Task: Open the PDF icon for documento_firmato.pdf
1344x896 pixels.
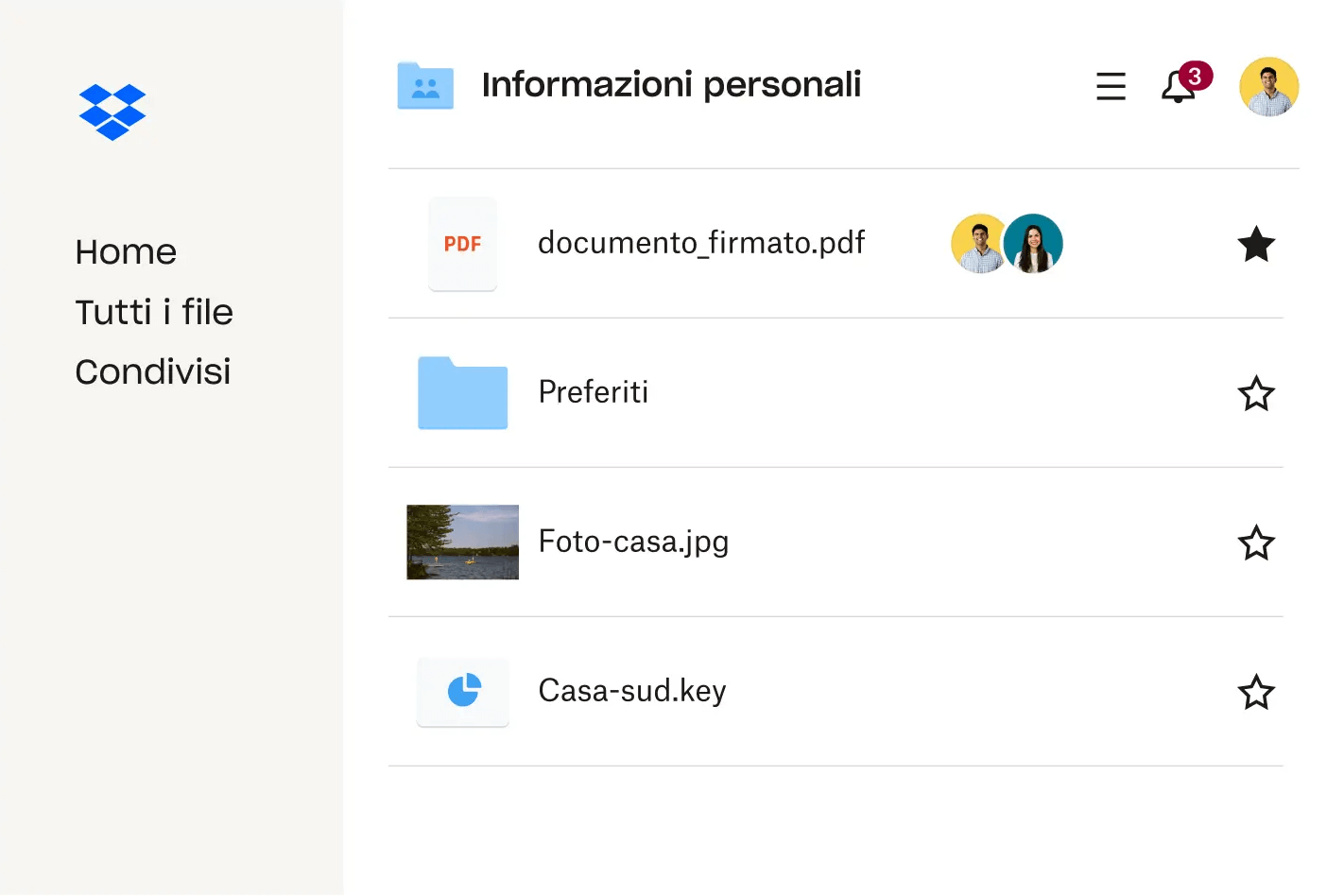Action: click(x=462, y=244)
